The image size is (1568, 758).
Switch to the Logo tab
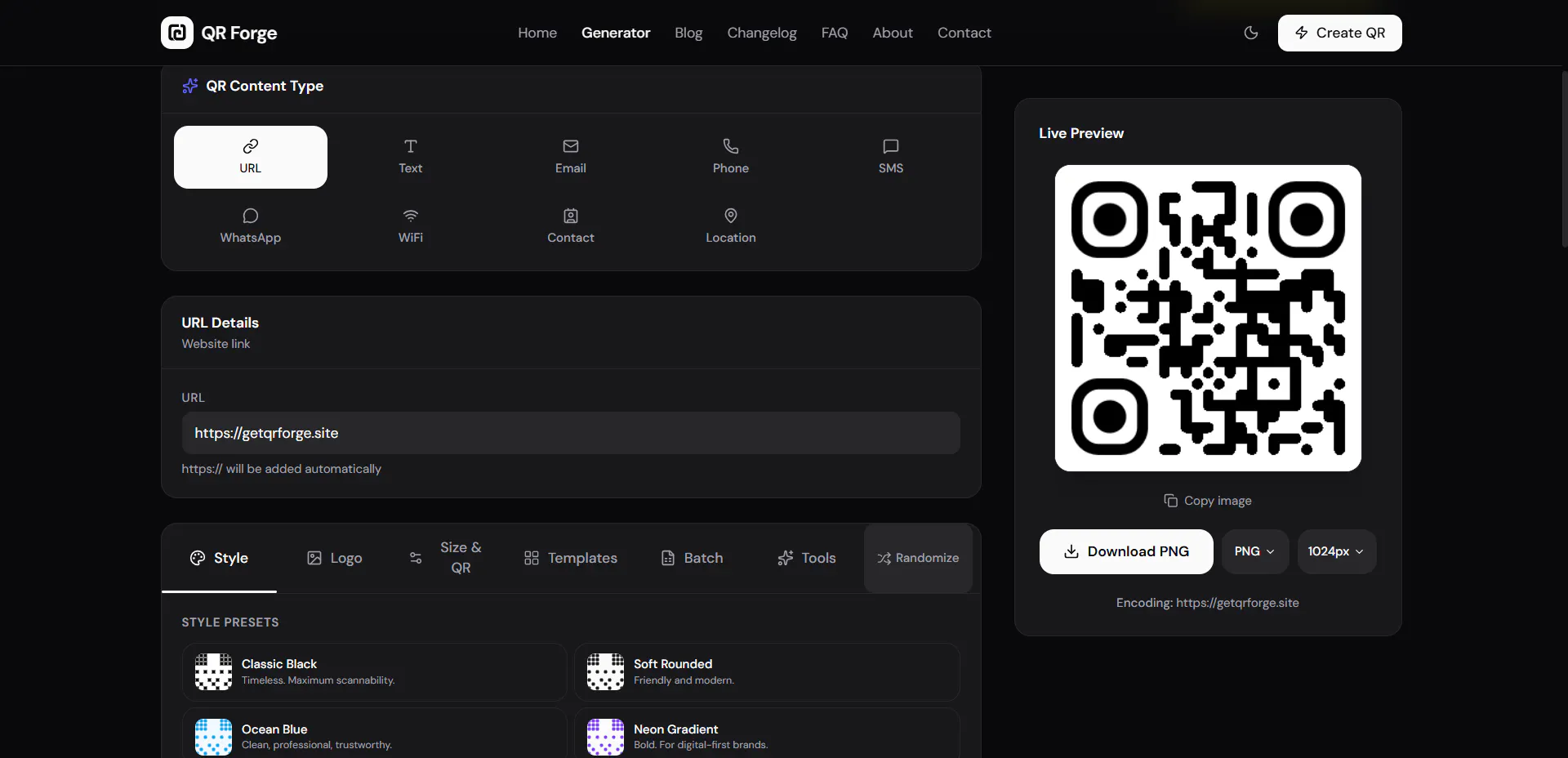click(335, 558)
